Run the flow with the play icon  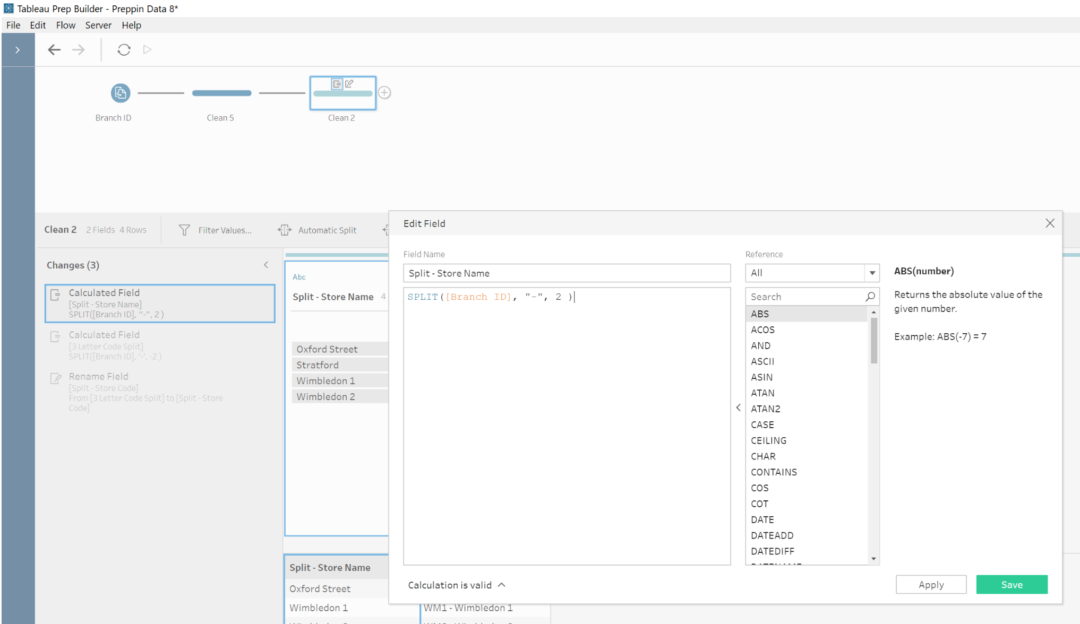[146, 49]
